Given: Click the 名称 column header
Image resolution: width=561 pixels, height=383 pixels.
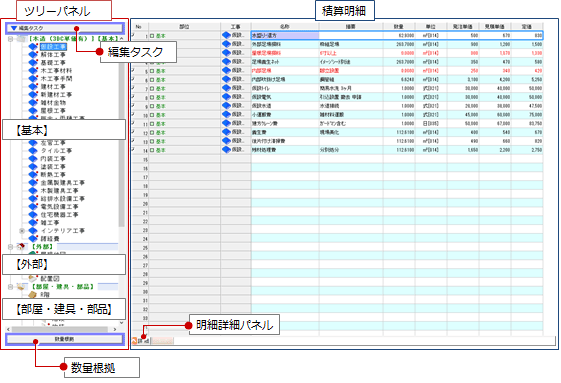Looking at the screenshot, I should click(285, 26).
